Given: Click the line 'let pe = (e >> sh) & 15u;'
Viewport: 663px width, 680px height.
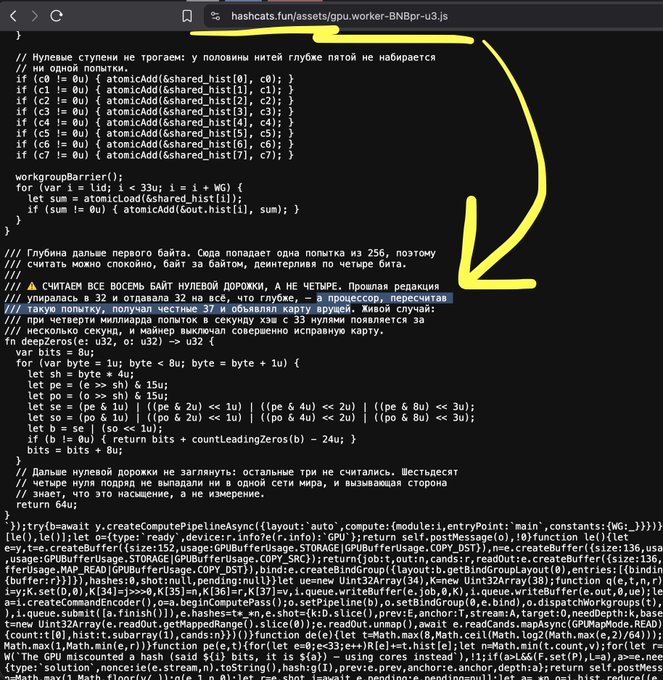Looking at the screenshot, I should click(x=98, y=385).
